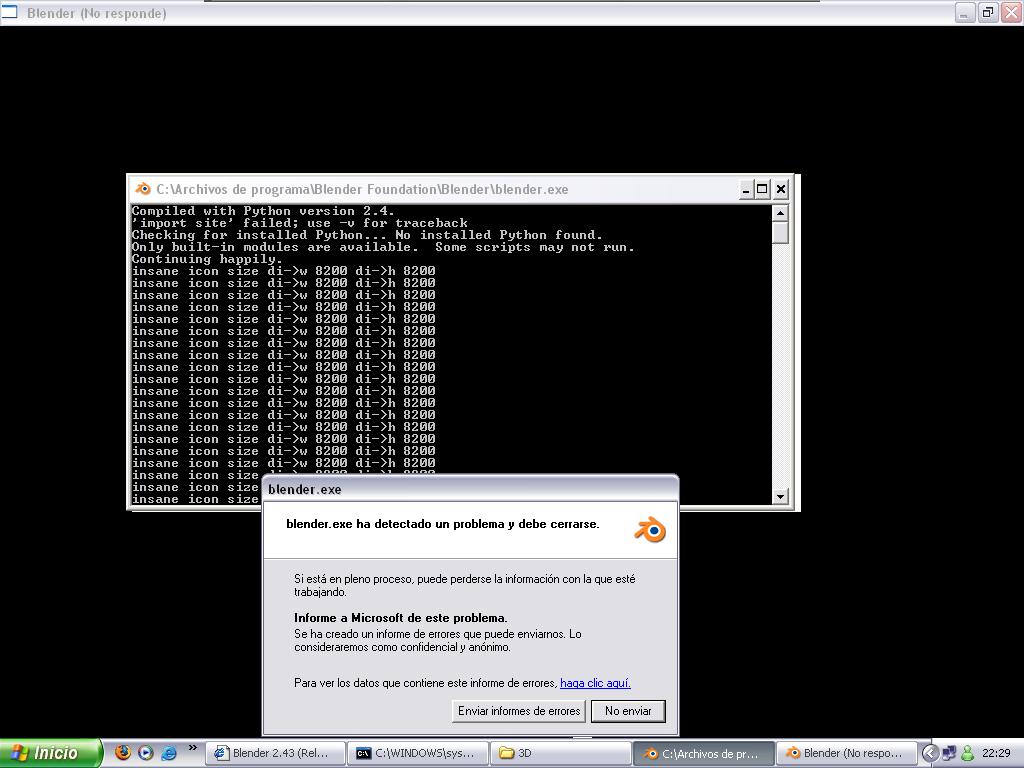Close the Blender (No responde) window

(1012, 12)
